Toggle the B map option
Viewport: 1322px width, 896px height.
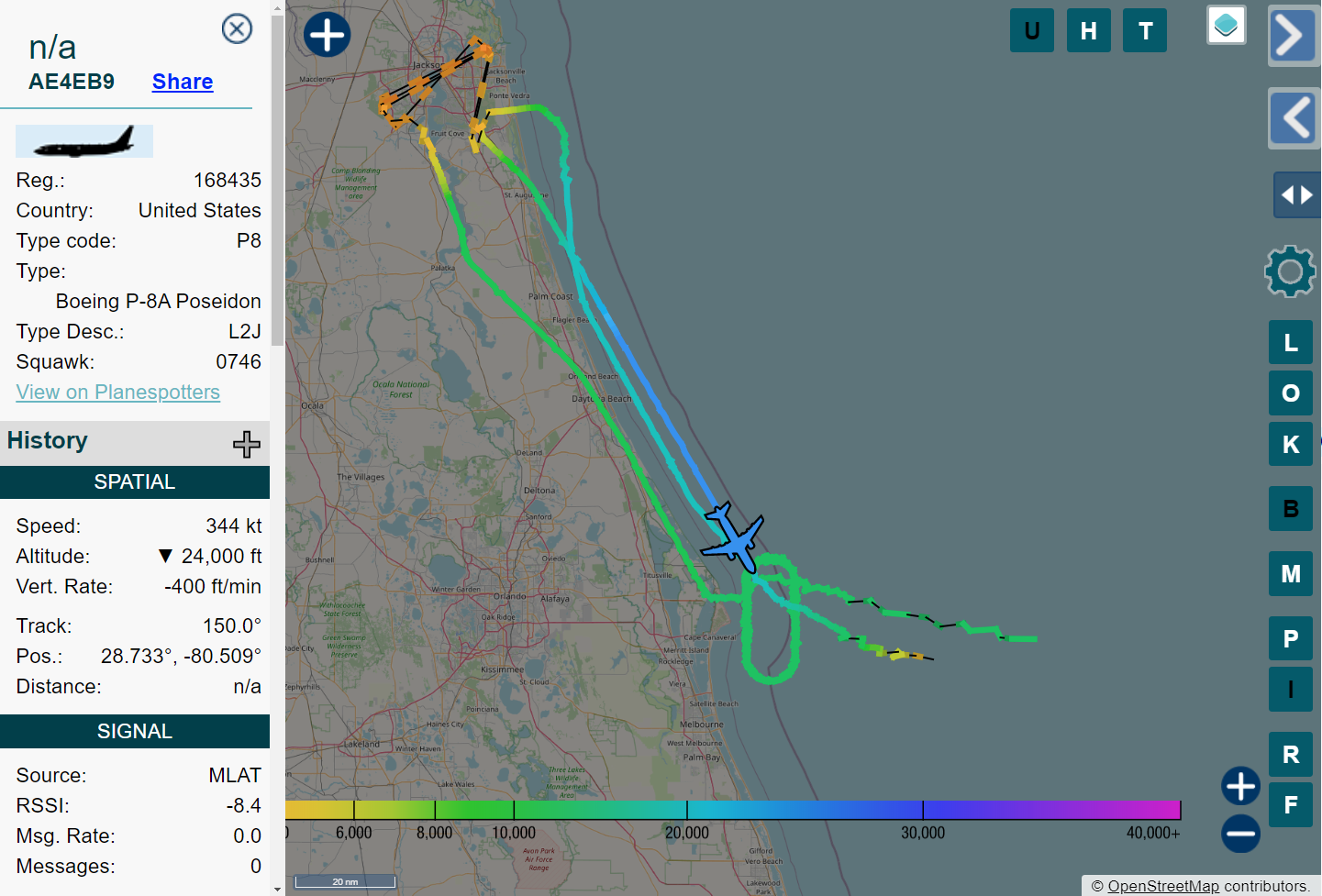(x=1291, y=509)
